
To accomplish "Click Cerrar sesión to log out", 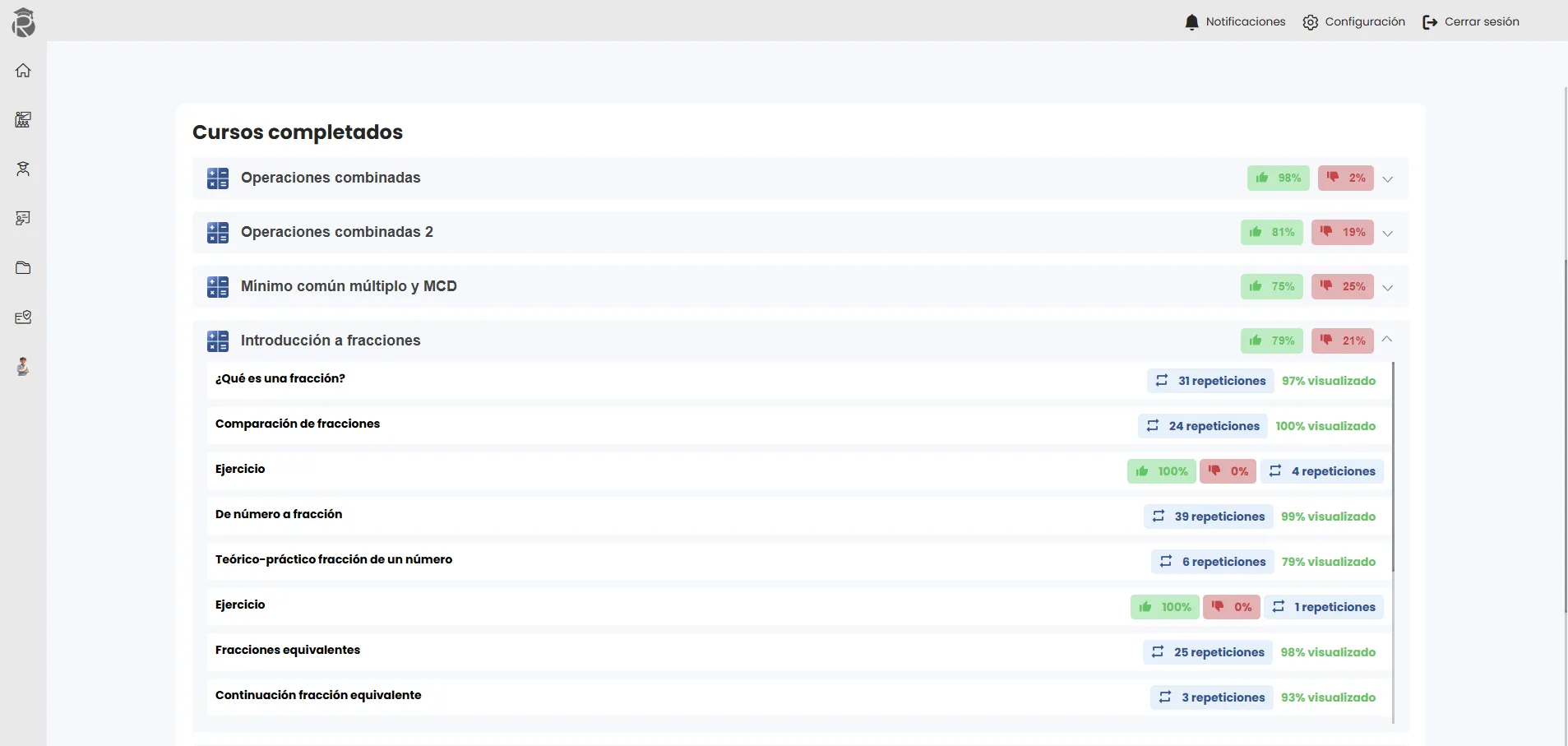I will [x=1471, y=22].
